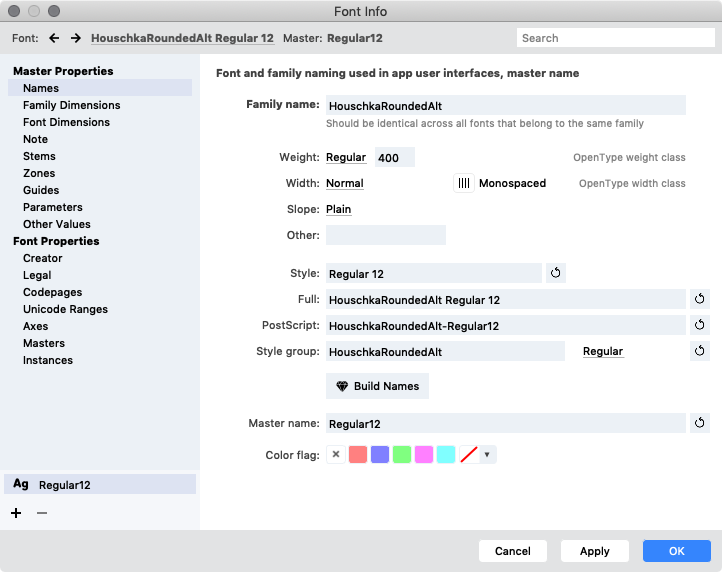
Task: Pick the magenta color flag
Action: click(424, 455)
